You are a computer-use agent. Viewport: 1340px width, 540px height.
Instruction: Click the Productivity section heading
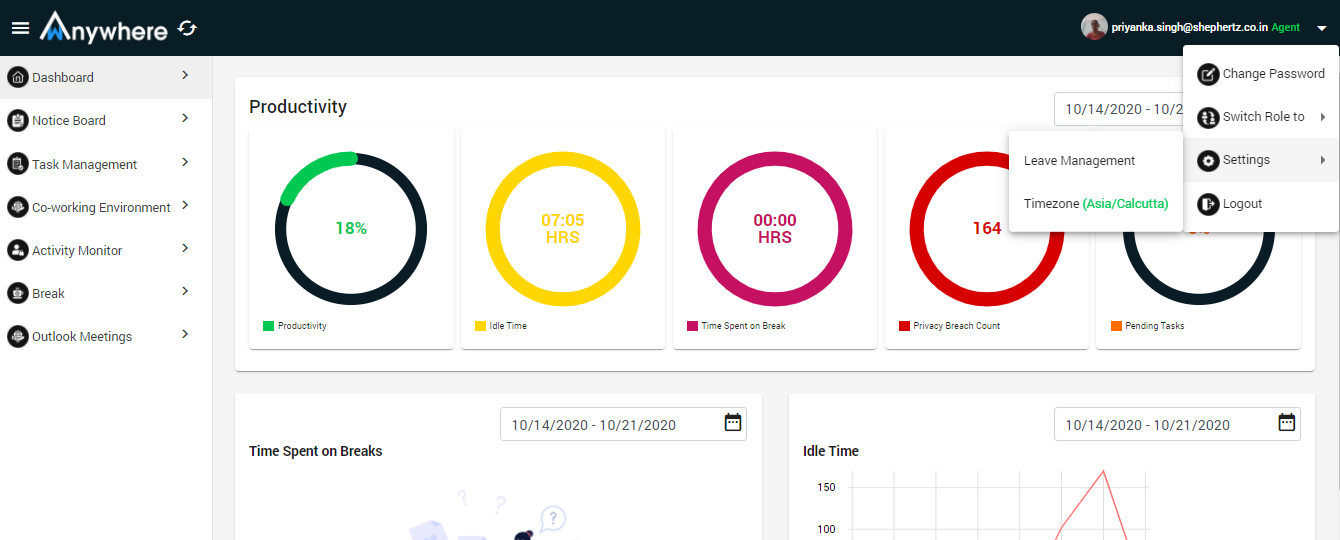298,106
